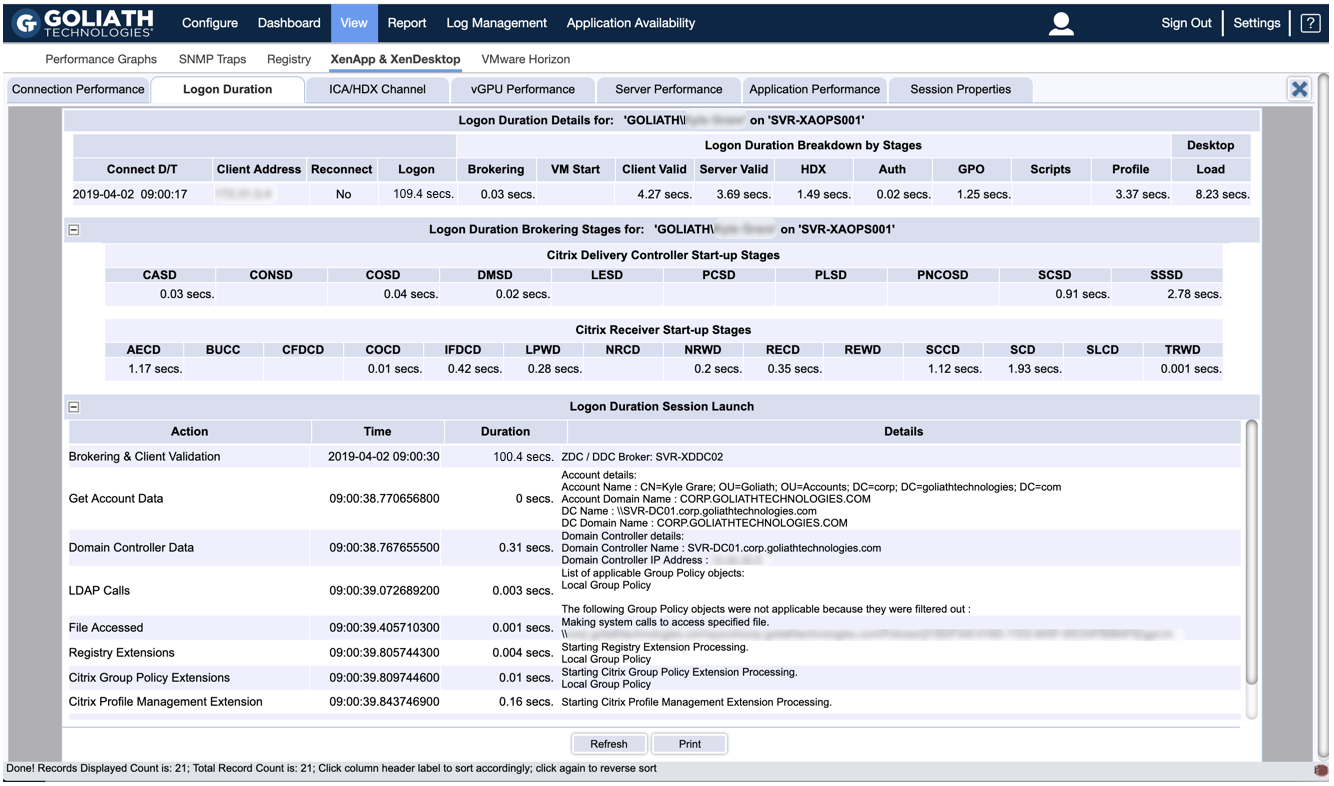Open the Log Management menu
Screen dimensions: 1334x786
(496, 22)
